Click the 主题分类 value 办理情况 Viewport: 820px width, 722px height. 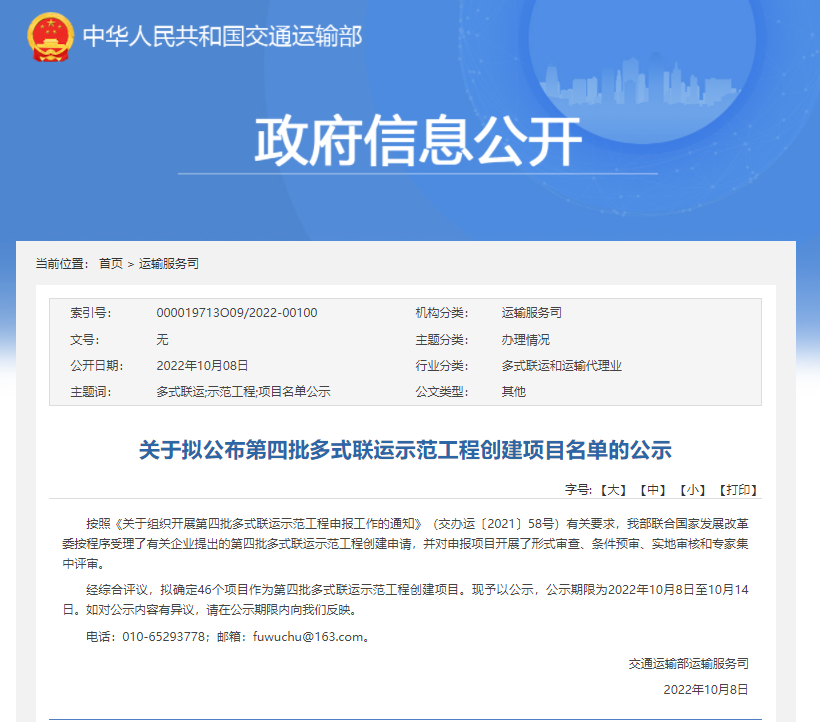tap(526, 339)
